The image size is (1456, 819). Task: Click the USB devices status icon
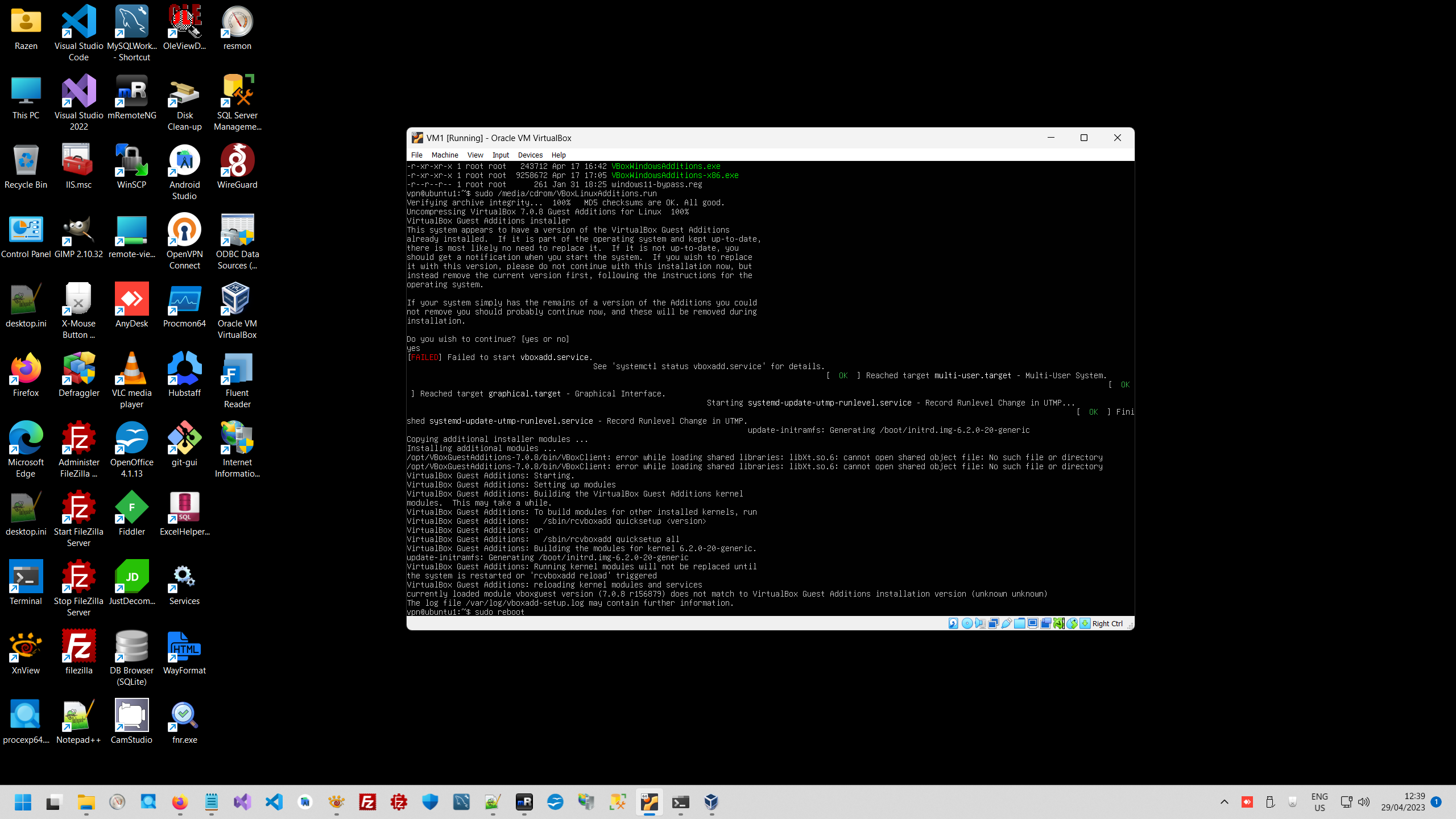[x=1006, y=623]
